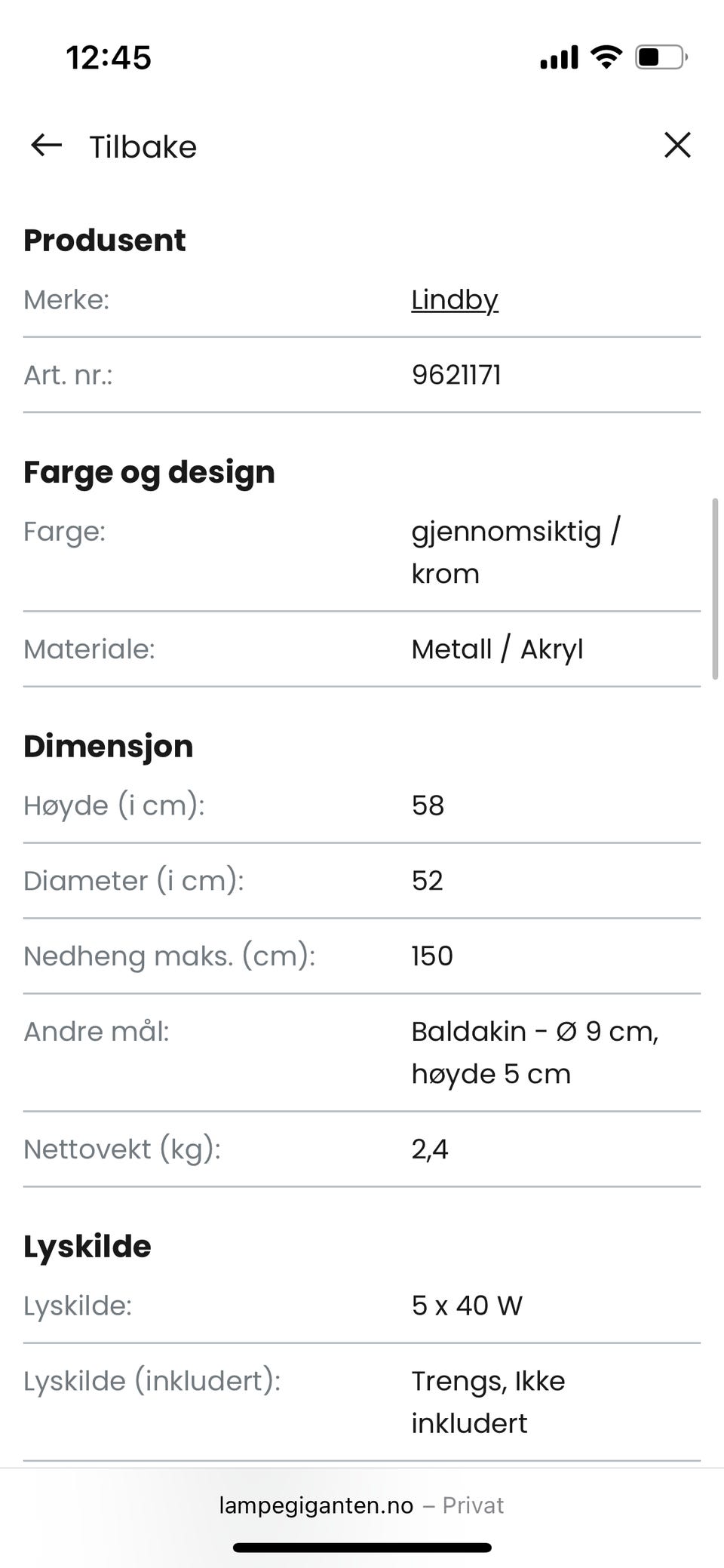The image size is (724, 1568).
Task: Tap the Baldakin dimensions text
Action: pyautogui.click(x=535, y=1052)
